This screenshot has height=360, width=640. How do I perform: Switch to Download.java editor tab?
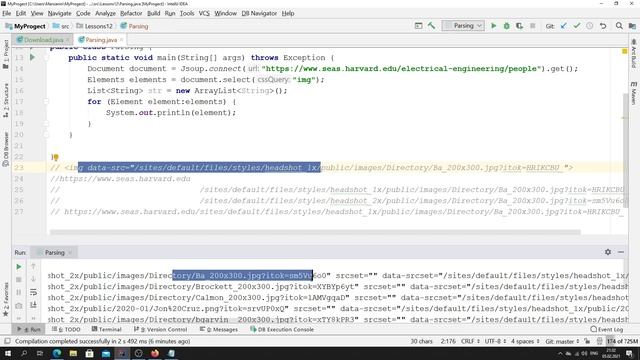43,40
